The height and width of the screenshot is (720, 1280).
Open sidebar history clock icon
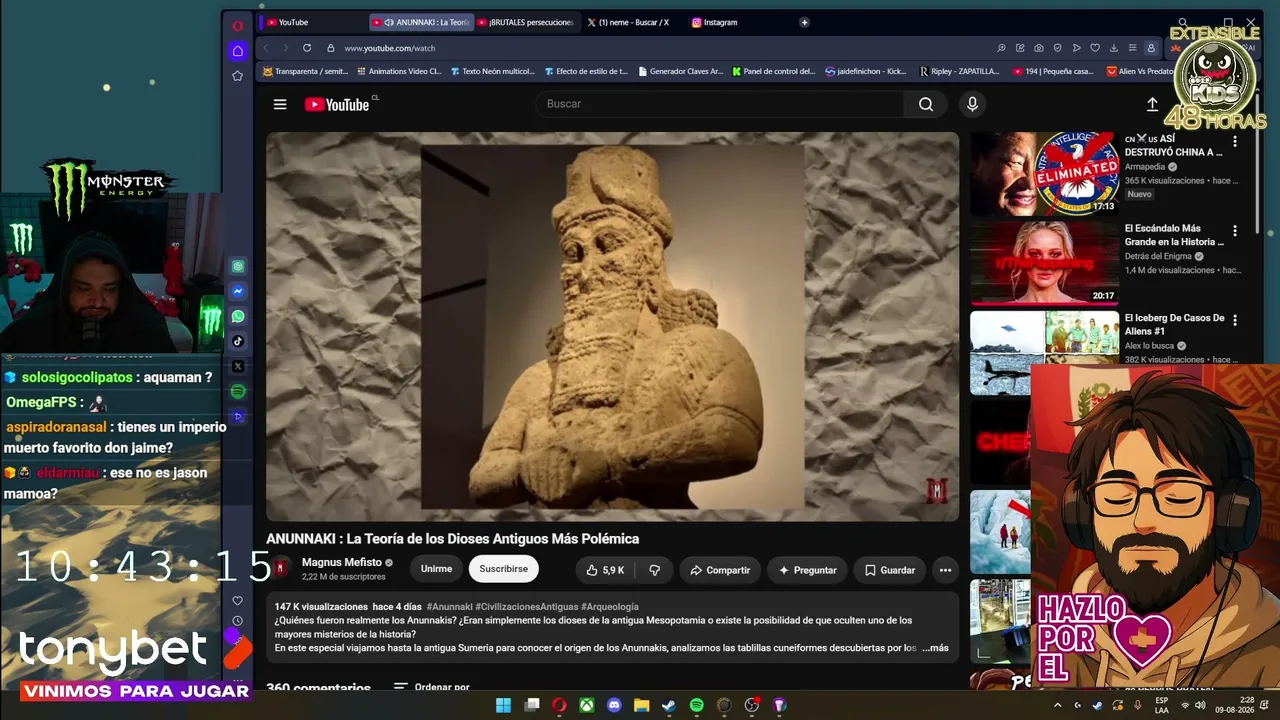(237, 621)
